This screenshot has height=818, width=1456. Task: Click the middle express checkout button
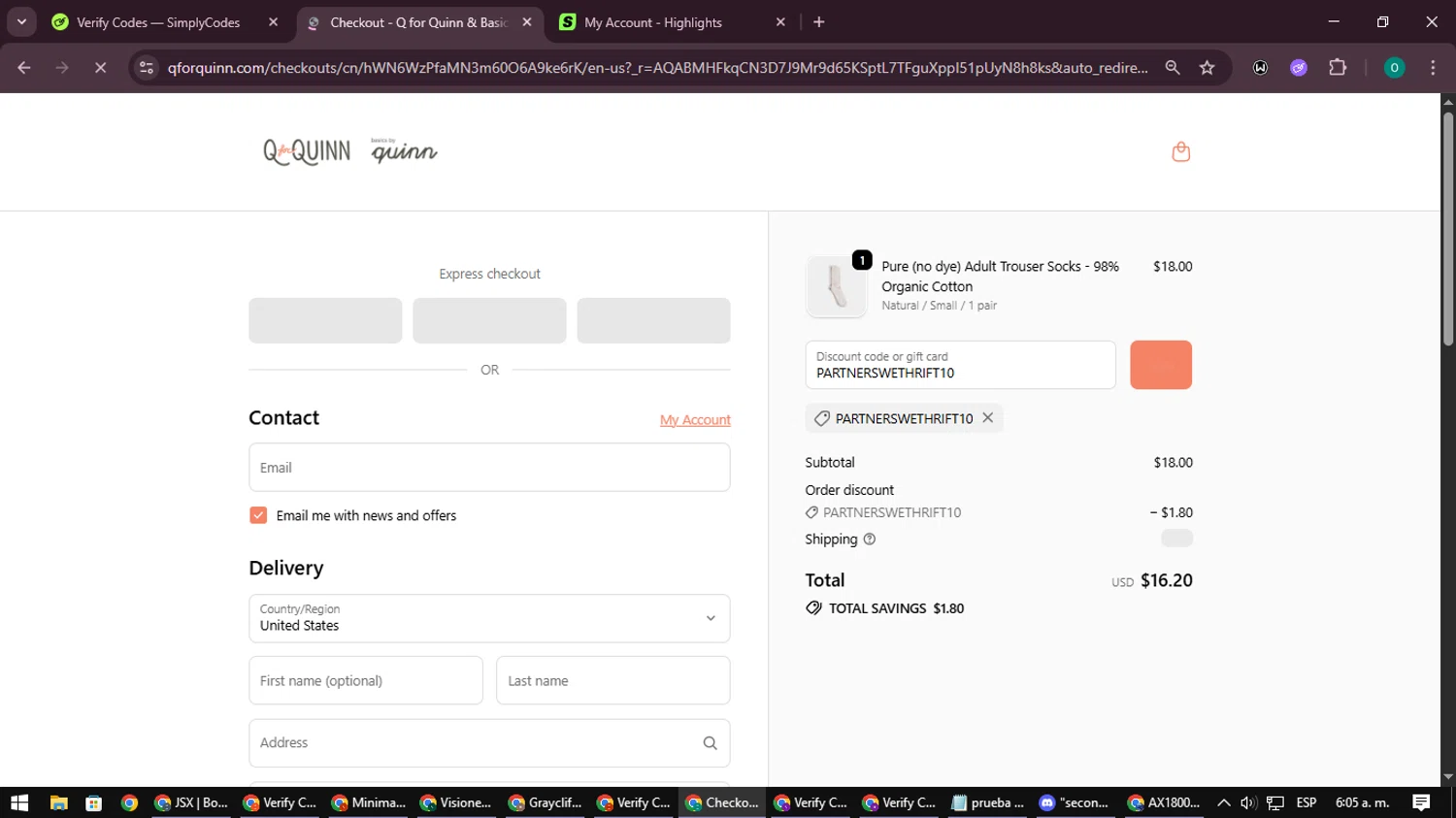[x=489, y=320]
